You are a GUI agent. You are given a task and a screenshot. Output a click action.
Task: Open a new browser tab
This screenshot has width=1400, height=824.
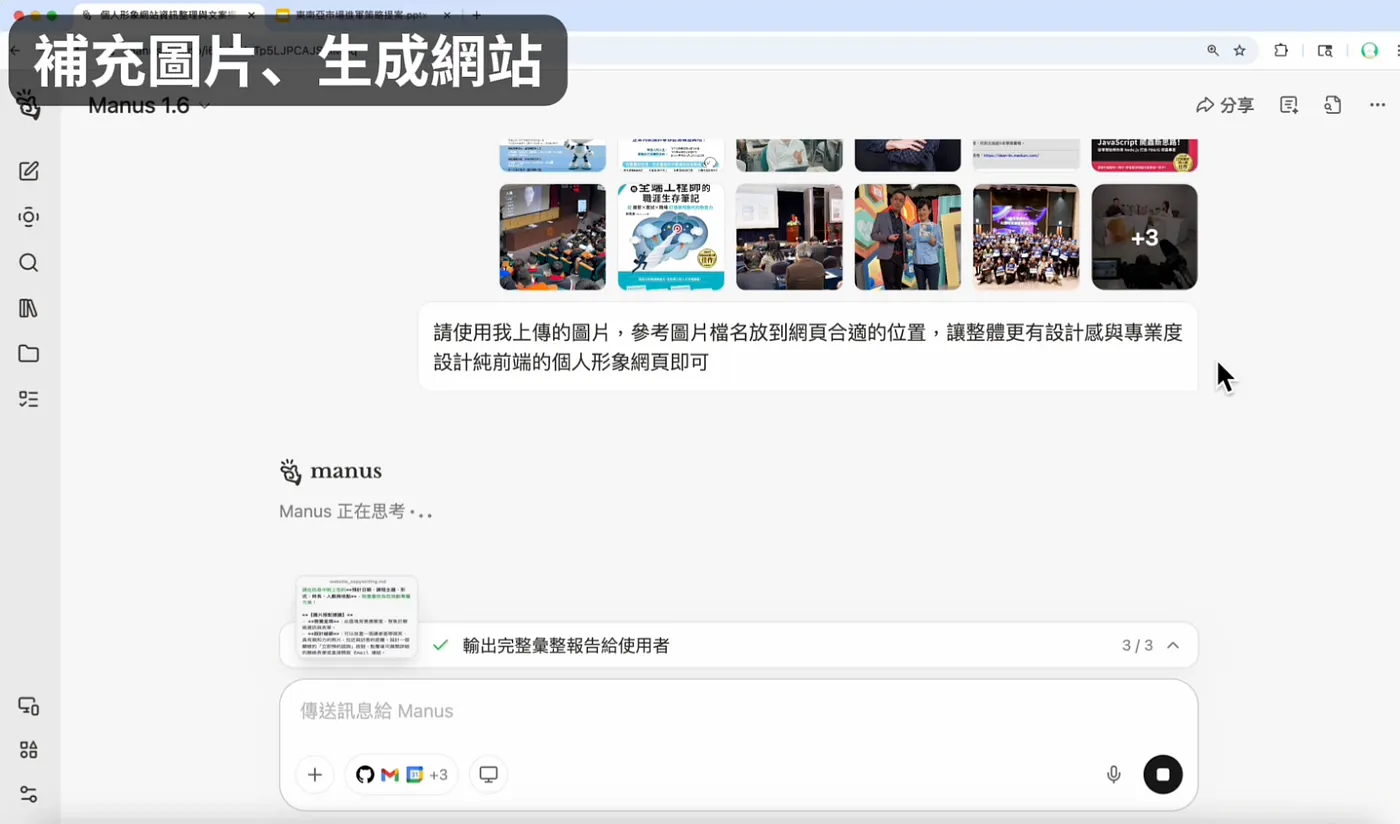pyautogui.click(x=476, y=16)
